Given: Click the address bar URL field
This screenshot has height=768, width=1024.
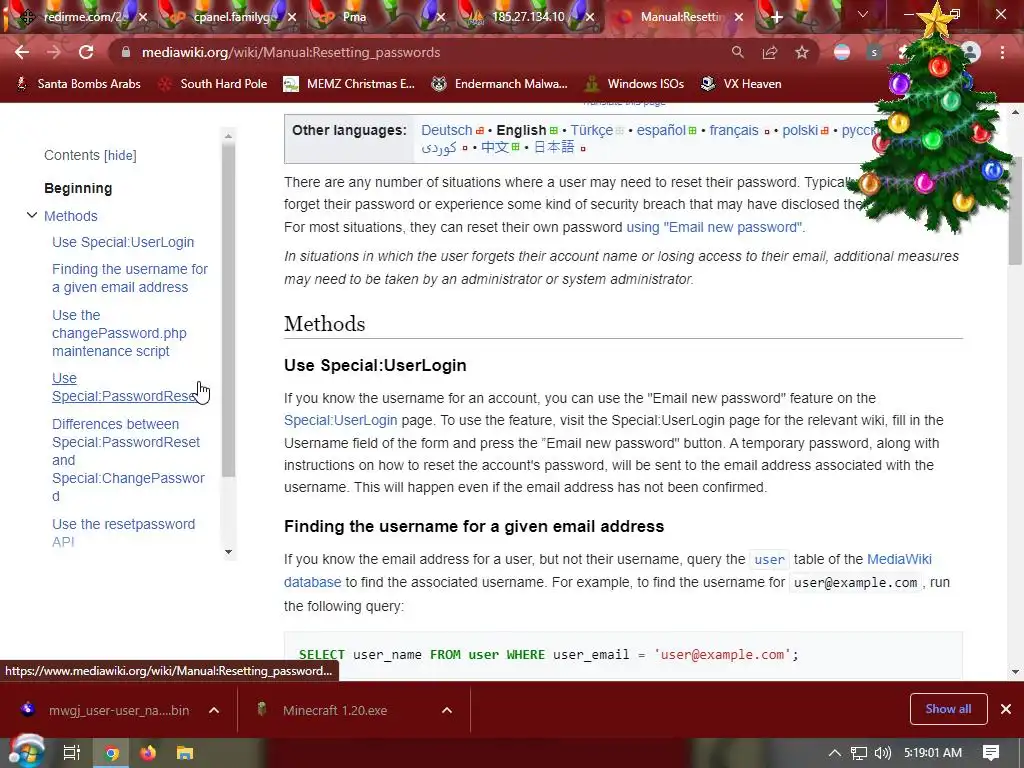Looking at the screenshot, I should click(418, 52).
